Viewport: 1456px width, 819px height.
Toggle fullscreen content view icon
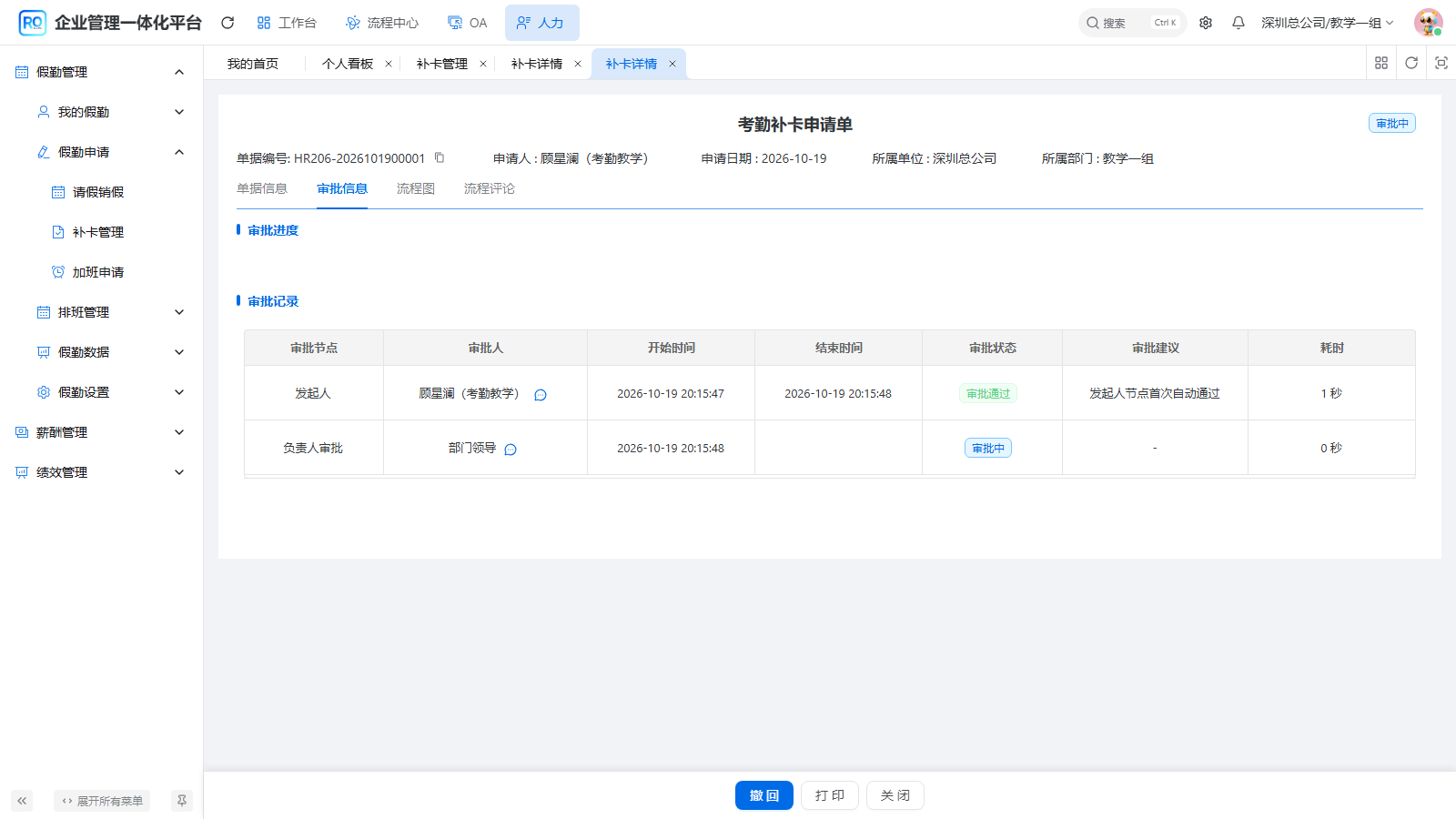[1441, 63]
